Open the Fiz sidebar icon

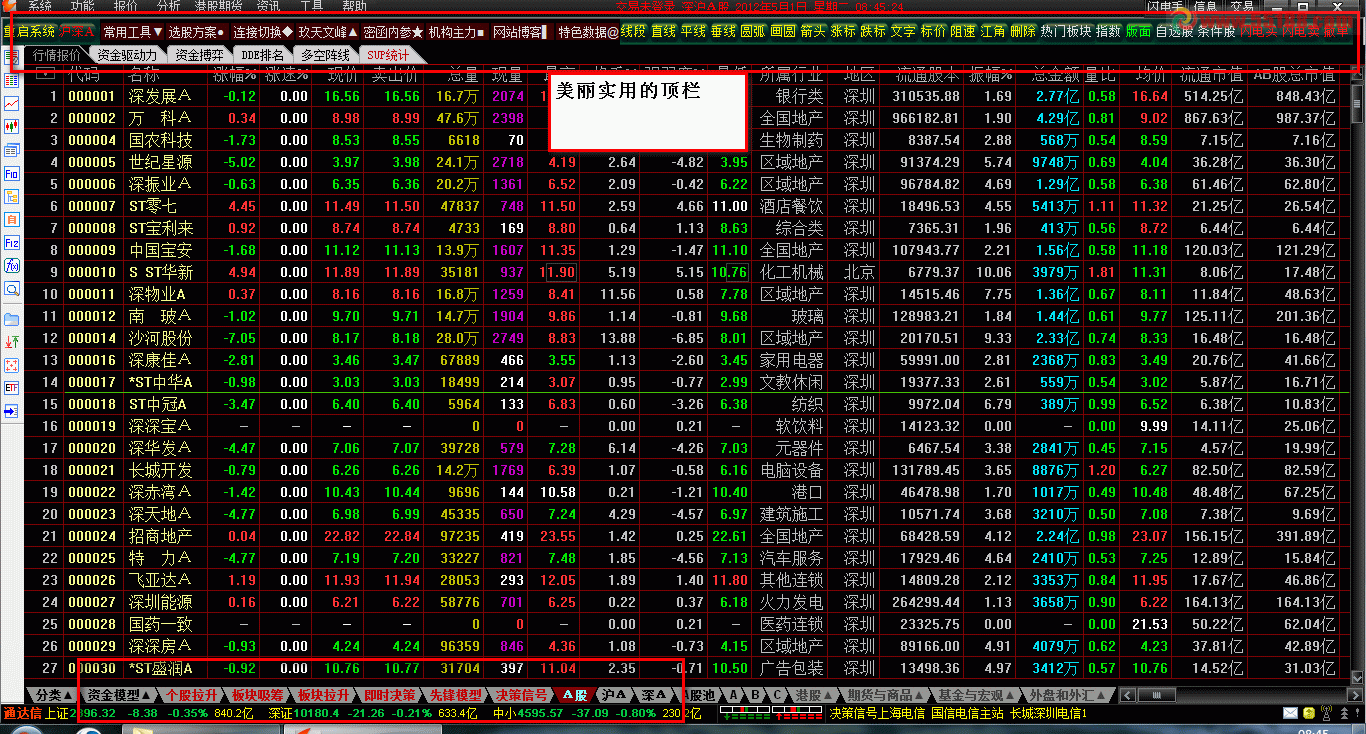(11, 243)
